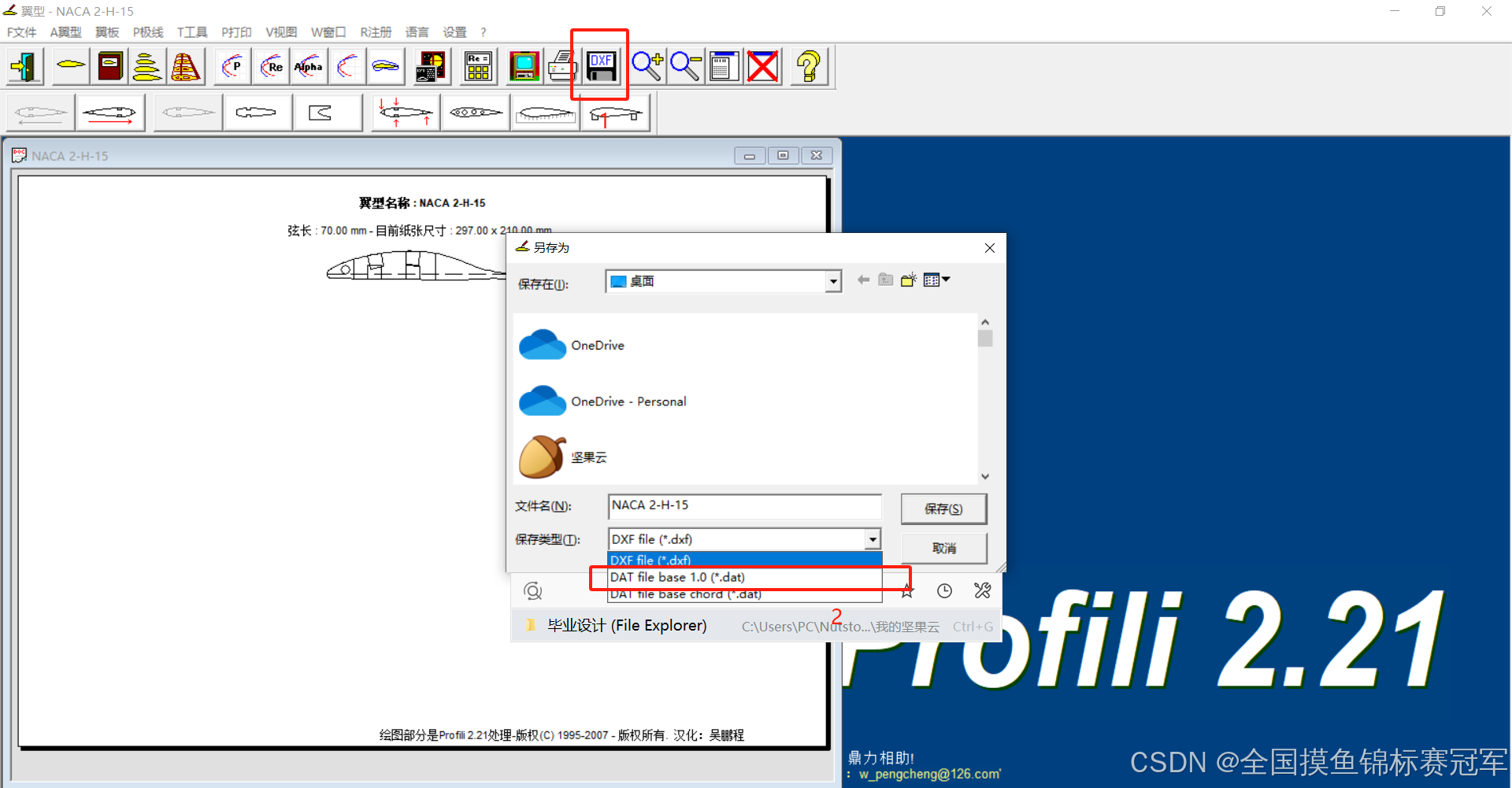Click the yellow airfoil flow icon

tap(386, 66)
